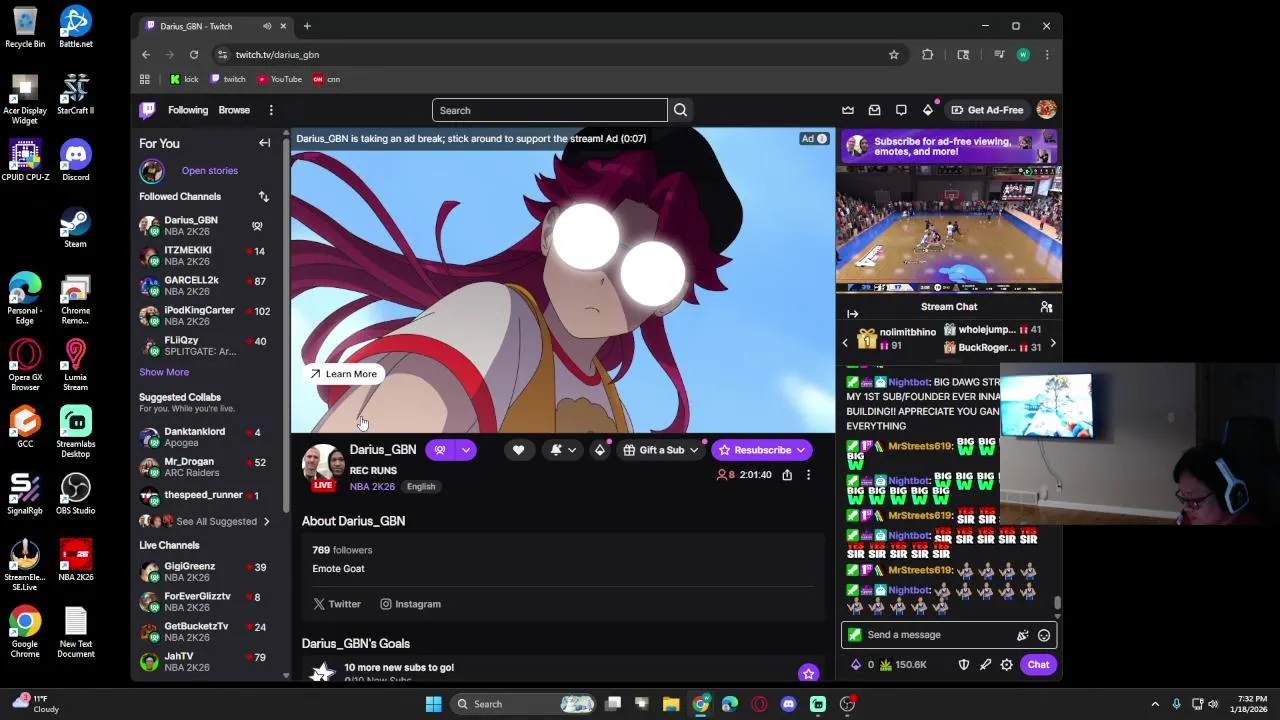
Task: Click the Open stories link
Action: click(x=209, y=171)
